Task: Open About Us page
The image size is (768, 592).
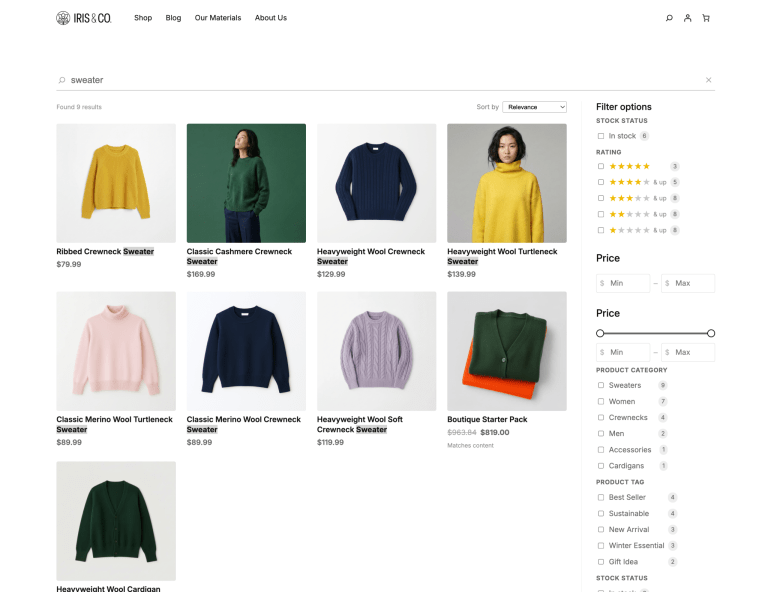Action: click(271, 18)
